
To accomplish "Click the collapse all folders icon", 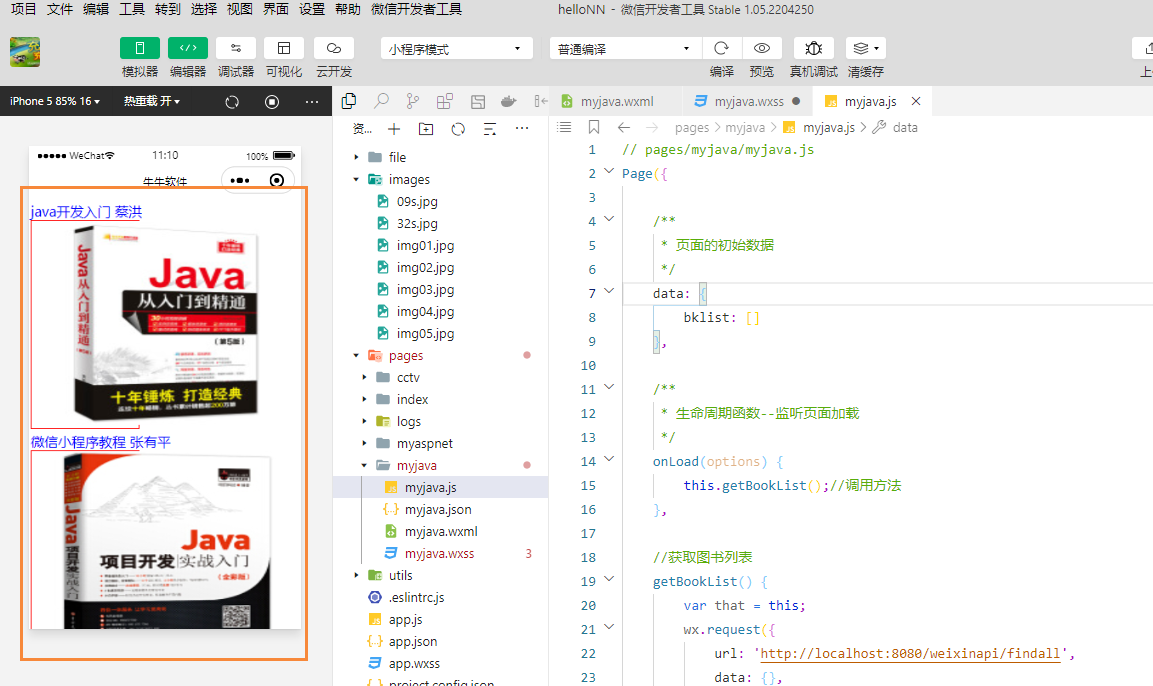I will point(490,129).
